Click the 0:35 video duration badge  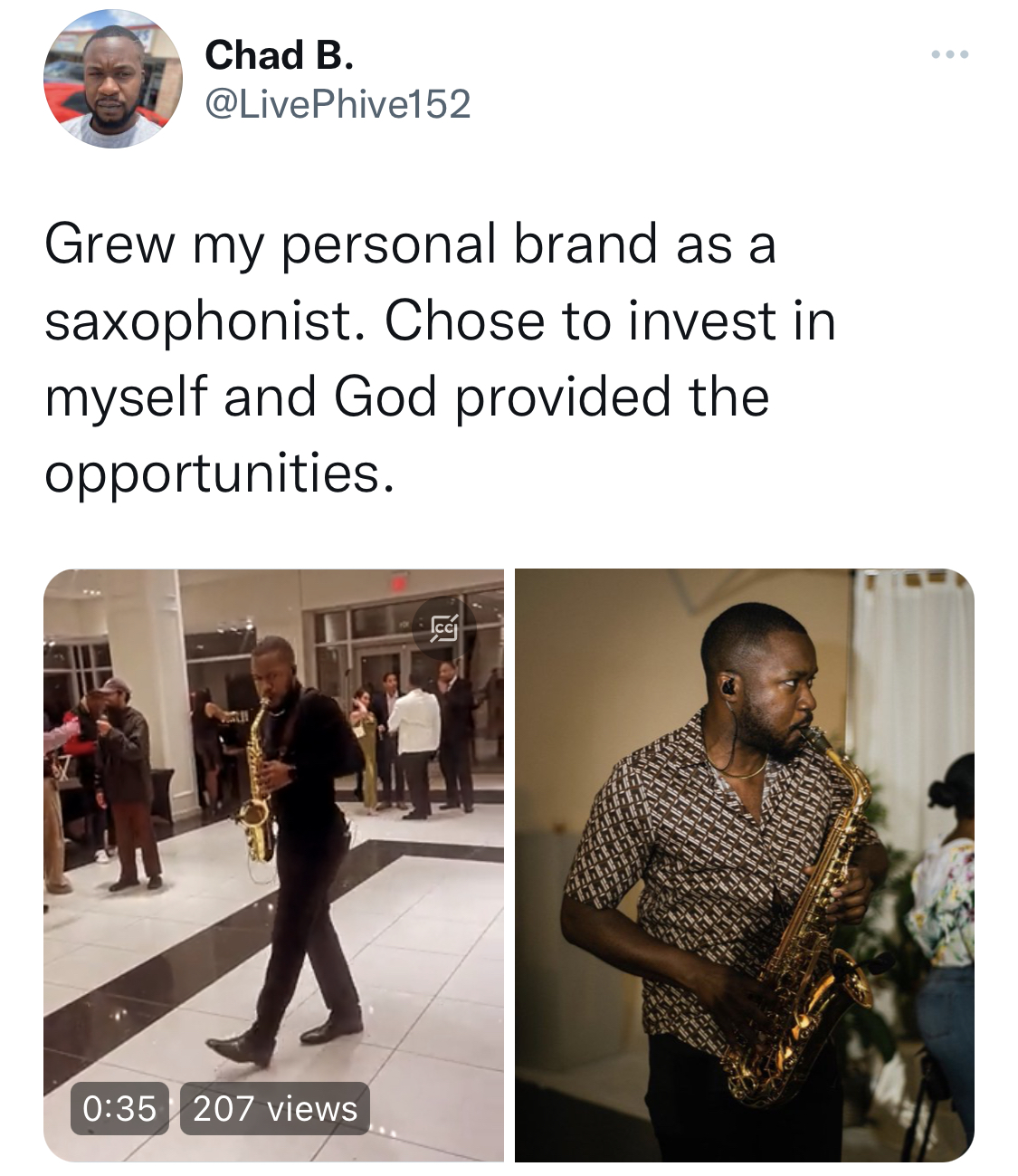tap(119, 1108)
